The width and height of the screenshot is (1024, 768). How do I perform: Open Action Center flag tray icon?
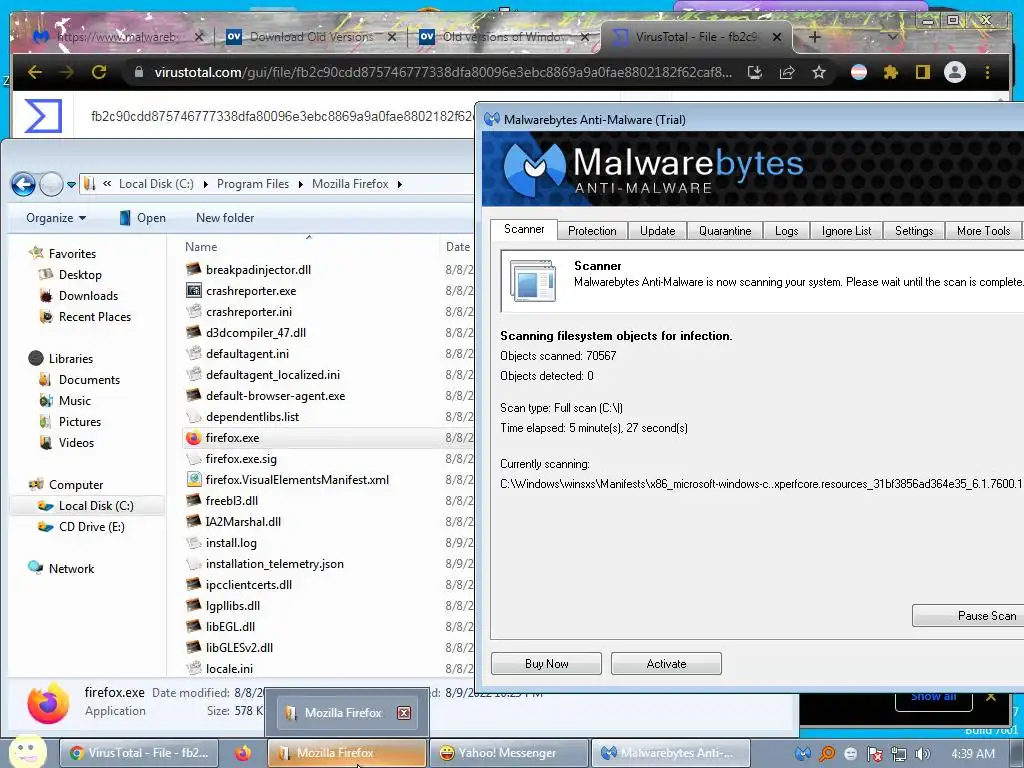(874, 754)
